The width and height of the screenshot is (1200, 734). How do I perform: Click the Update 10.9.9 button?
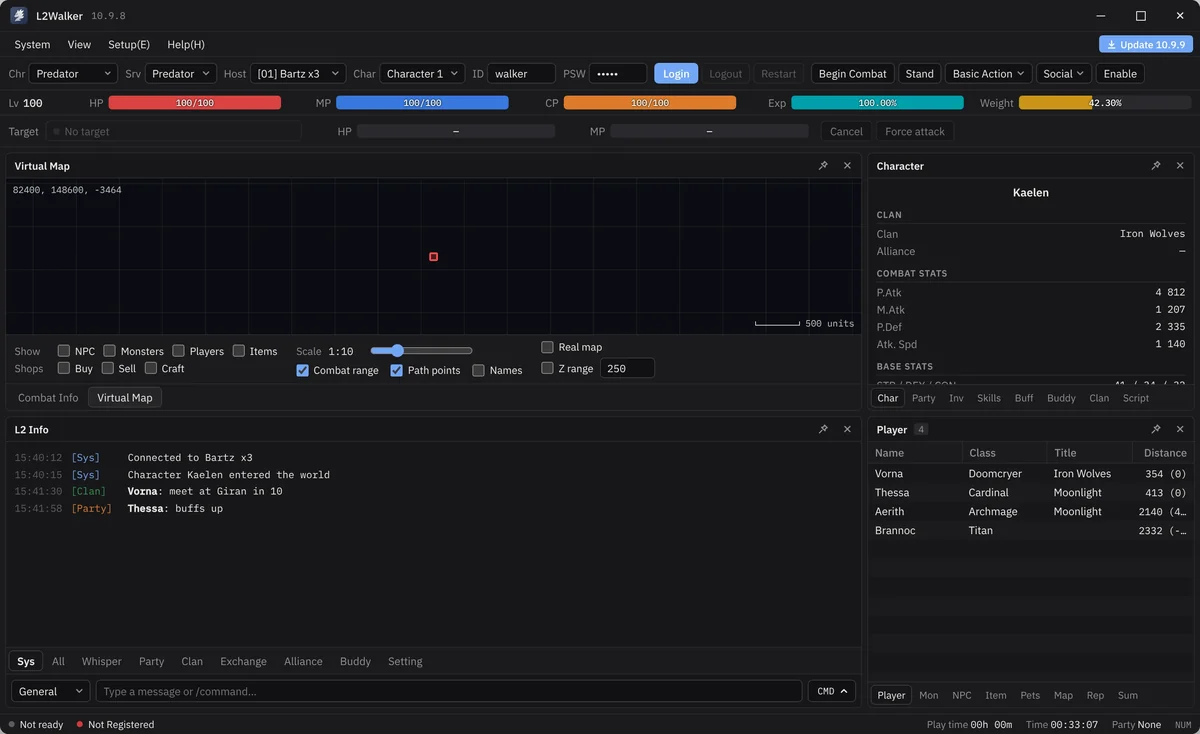click(x=1145, y=45)
